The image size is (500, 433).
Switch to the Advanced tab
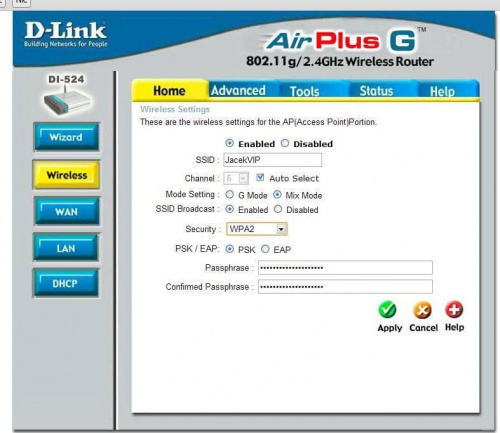point(238,90)
